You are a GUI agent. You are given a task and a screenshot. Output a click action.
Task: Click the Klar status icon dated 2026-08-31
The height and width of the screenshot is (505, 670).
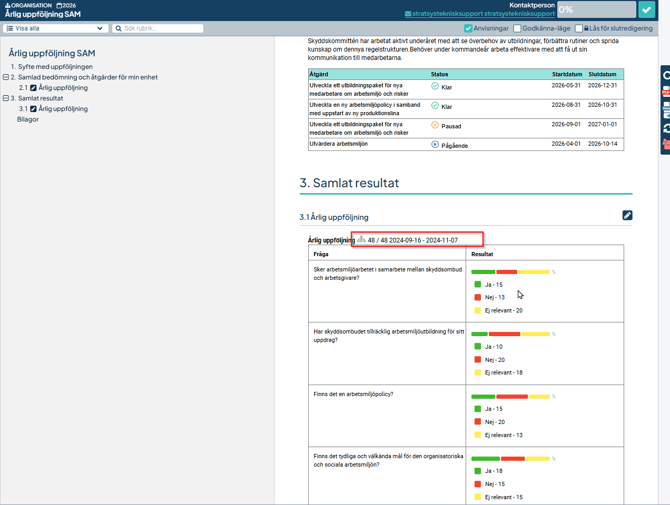435,106
